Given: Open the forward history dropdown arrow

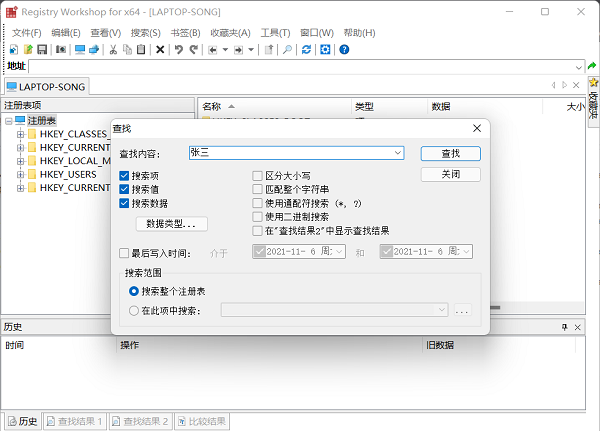Looking at the screenshot, I should click(x=251, y=50).
